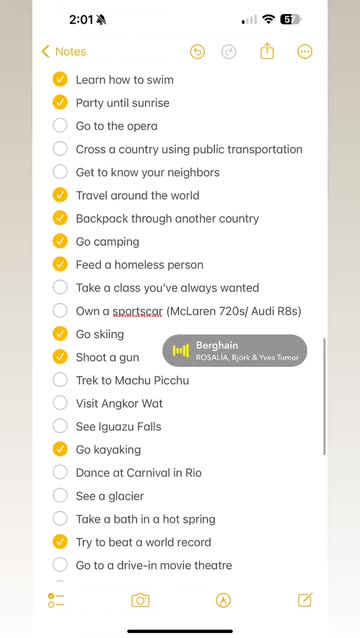Tap the misspelled word sportscar
Viewport: 360px width, 638px height.
(137, 312)
